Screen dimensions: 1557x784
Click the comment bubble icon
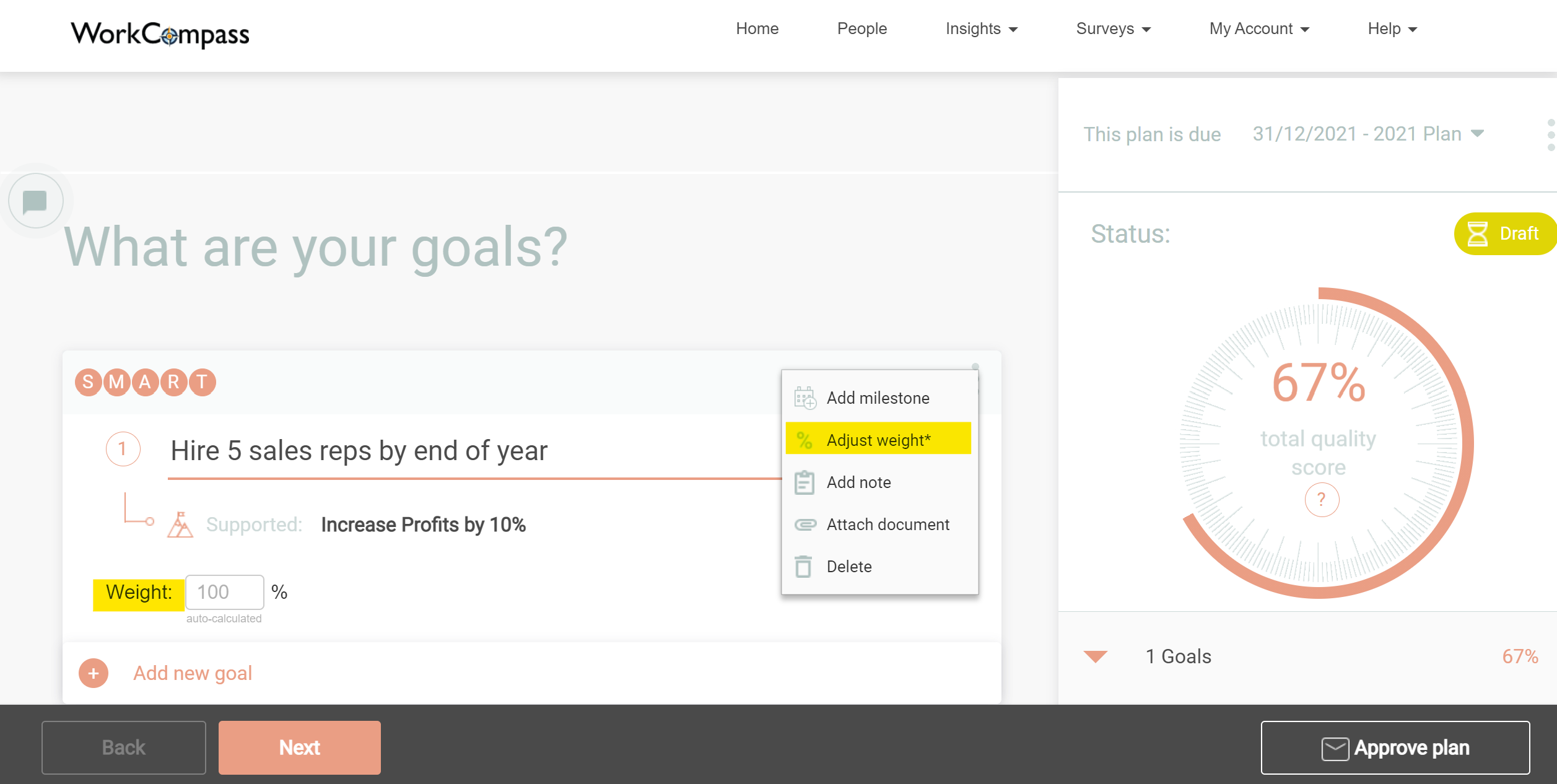tap(35, 201)
